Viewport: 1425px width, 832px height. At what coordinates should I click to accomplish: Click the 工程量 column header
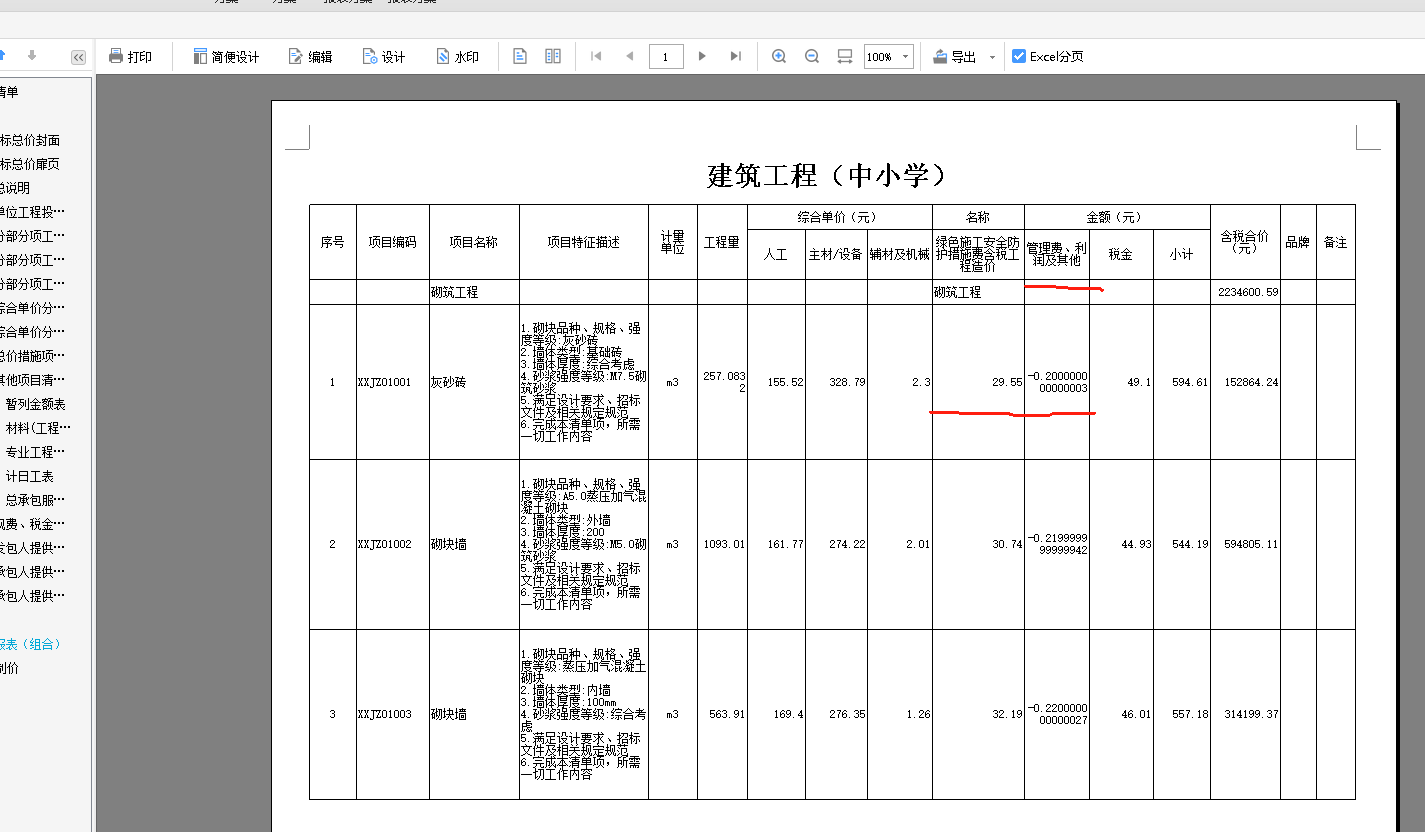pos(722,242)
